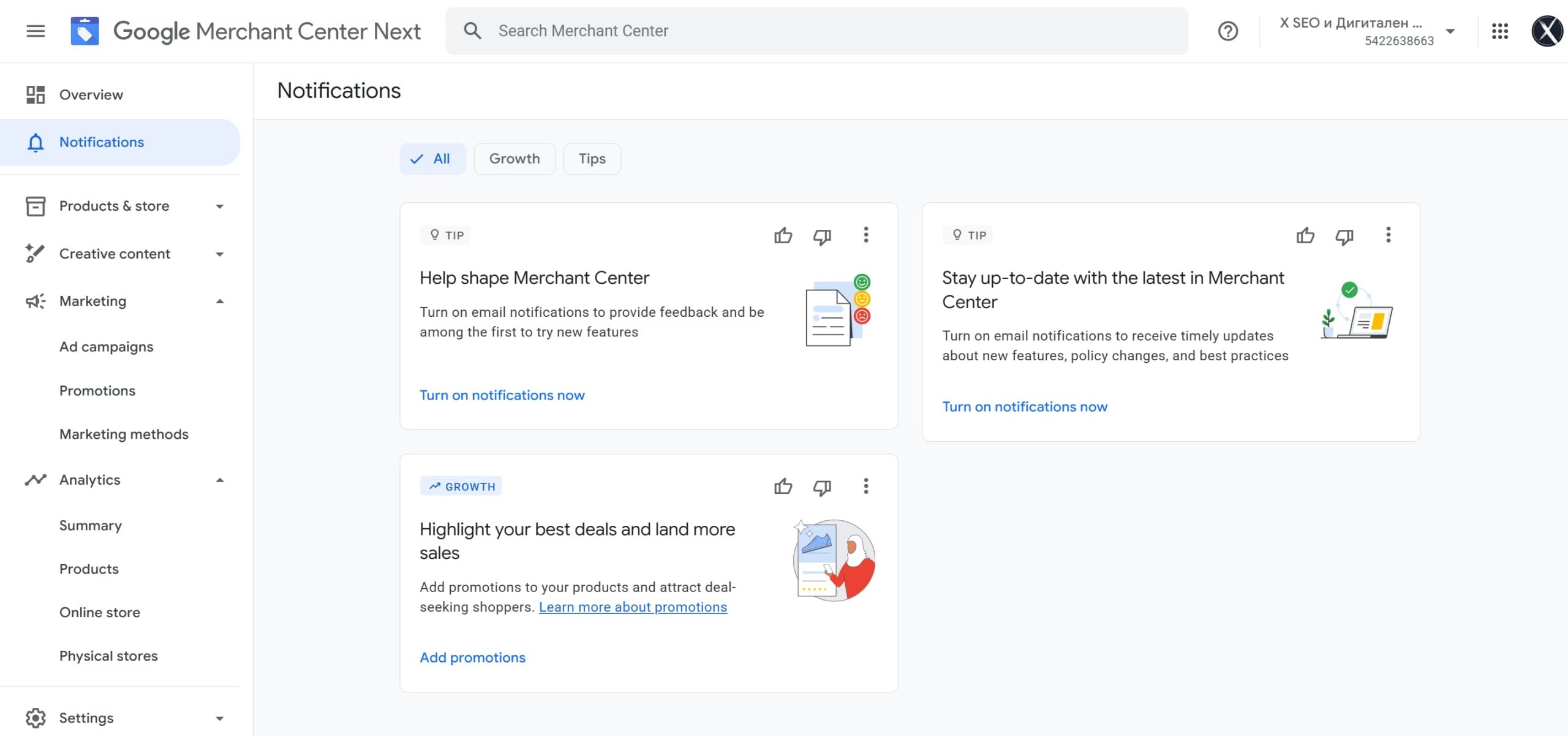Expand the Creative content section arrow
This screenshot has width=1568, height=736.
pyautogui.click(x=220, y=254)
